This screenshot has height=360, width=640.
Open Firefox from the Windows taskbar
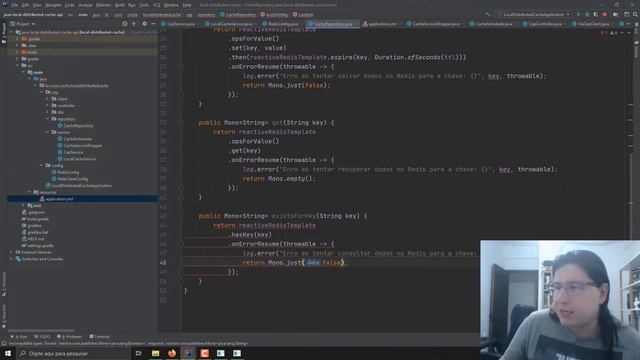point(172,353)
